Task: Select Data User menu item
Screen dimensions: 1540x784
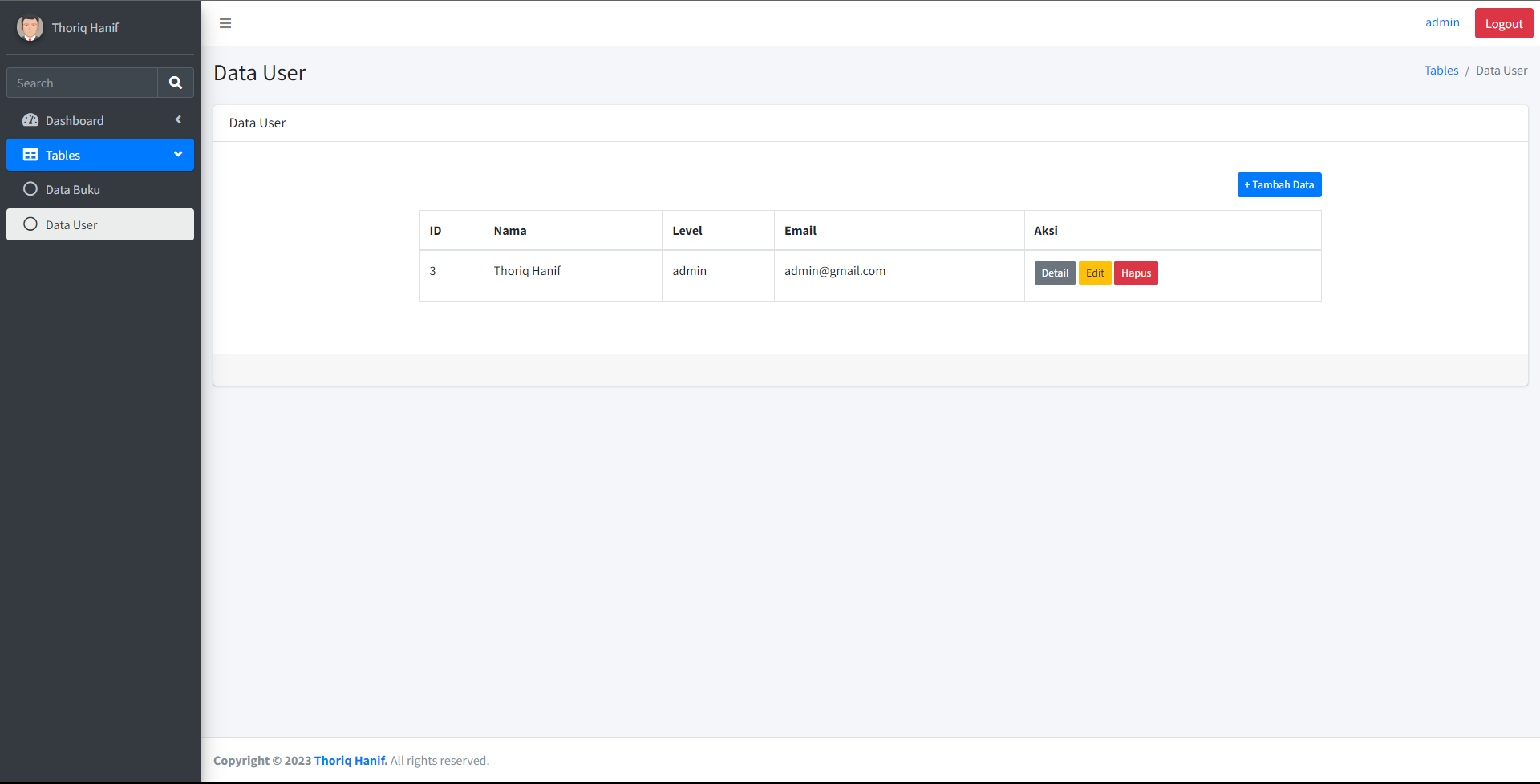Action: [71, 225]
